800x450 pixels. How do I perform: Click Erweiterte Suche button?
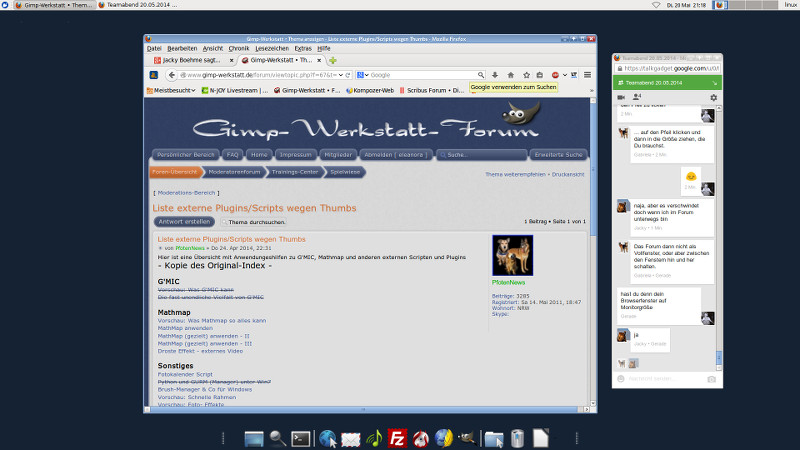559,155
